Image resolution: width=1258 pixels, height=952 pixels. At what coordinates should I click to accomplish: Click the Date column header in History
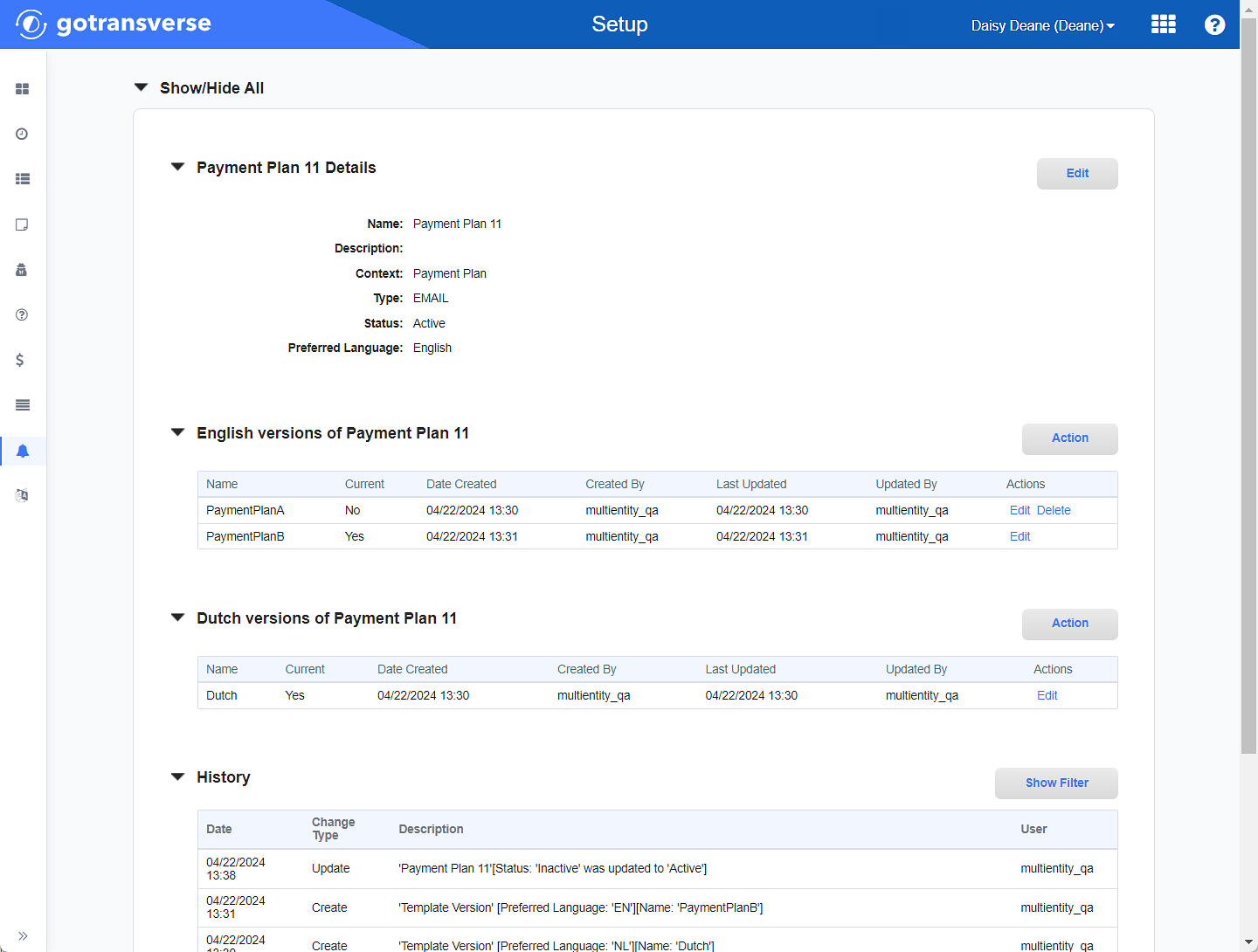pyautogui.click(x=219, y=829)
